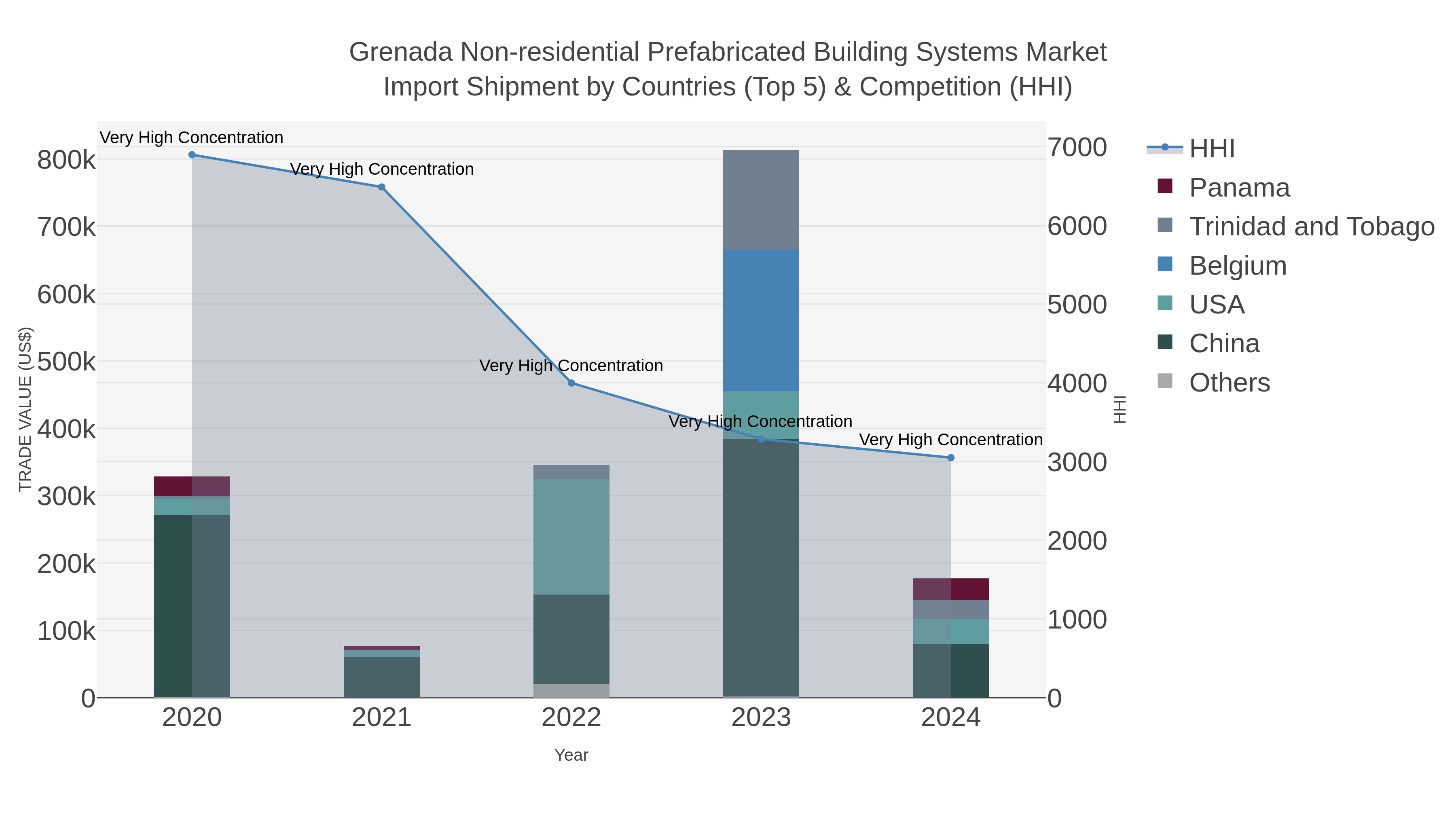This screenshot has width=1456, height=819.
Task: Click the 2023 x-axis label
Action: tap(761, 718)
